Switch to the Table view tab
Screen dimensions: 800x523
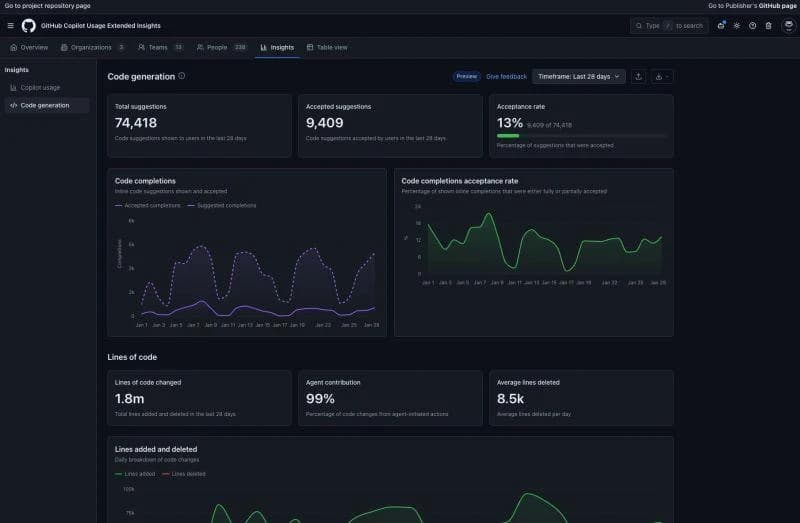327,47
